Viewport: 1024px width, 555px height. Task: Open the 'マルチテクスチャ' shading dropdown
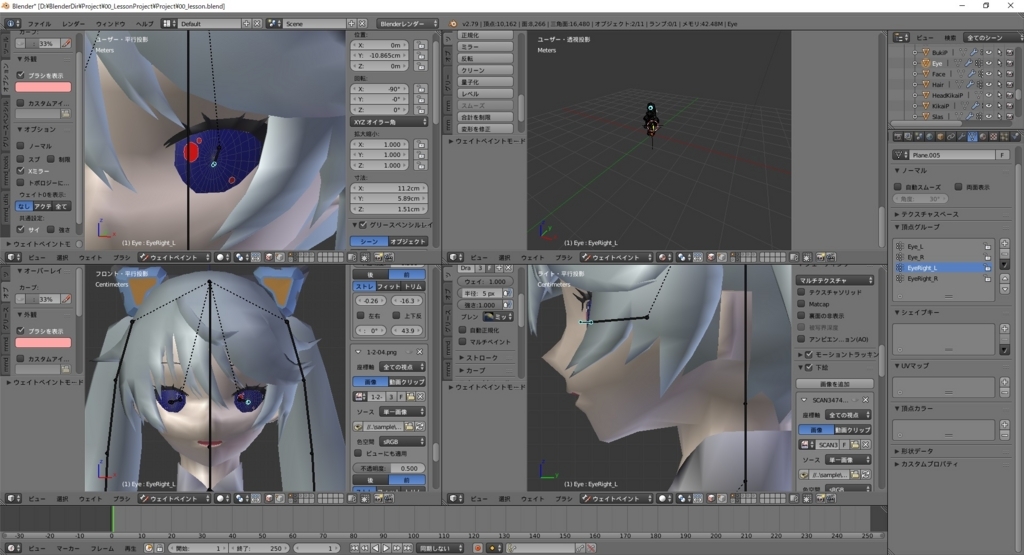tap(835, 280)
